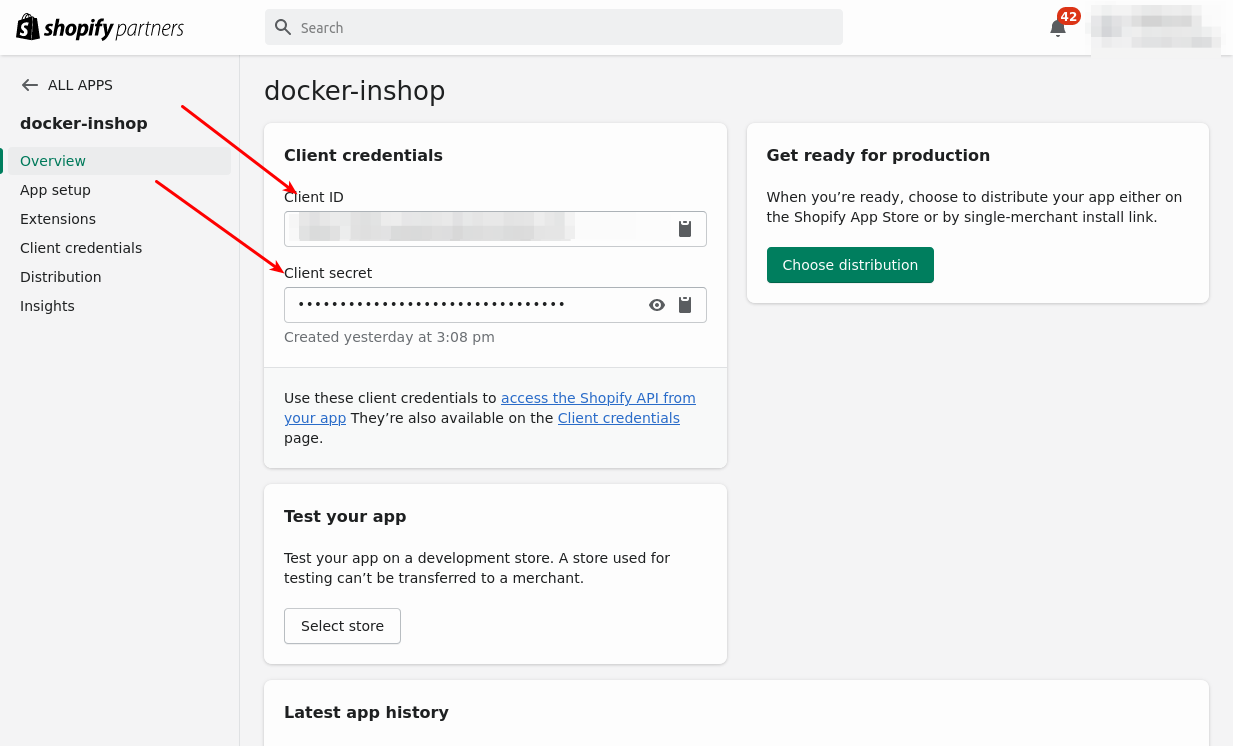Click the 'Client ID' label
Image resolution: width=1233 pixels, height=747 pixels.
click(x=314, y=197)
